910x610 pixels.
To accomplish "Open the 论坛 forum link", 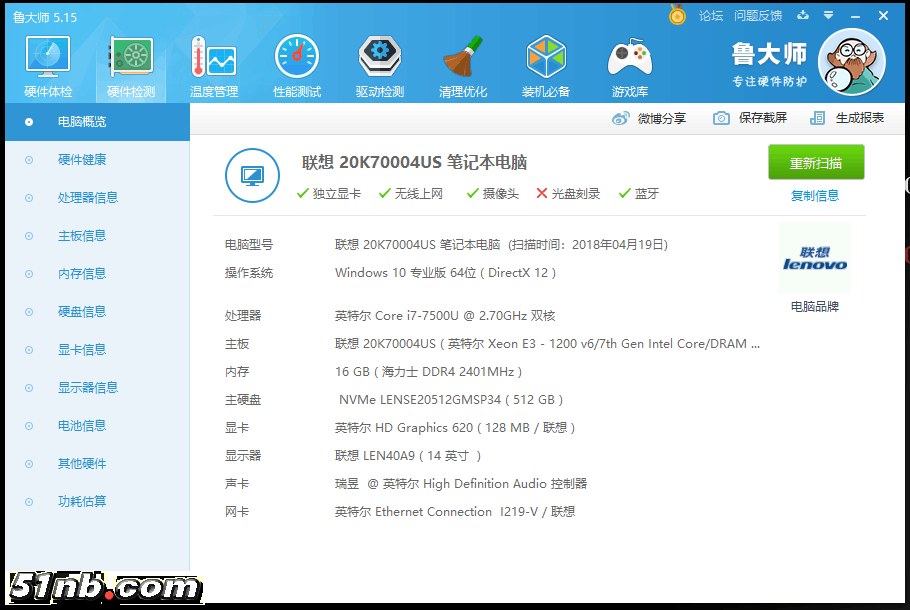I will [x=713, y=16].
